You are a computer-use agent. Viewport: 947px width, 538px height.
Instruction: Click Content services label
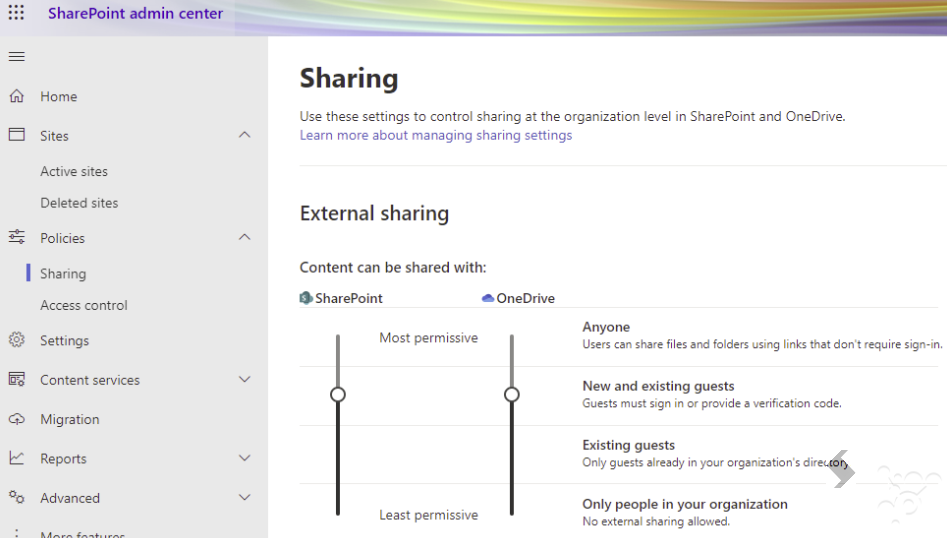click(x=90, y=380)
